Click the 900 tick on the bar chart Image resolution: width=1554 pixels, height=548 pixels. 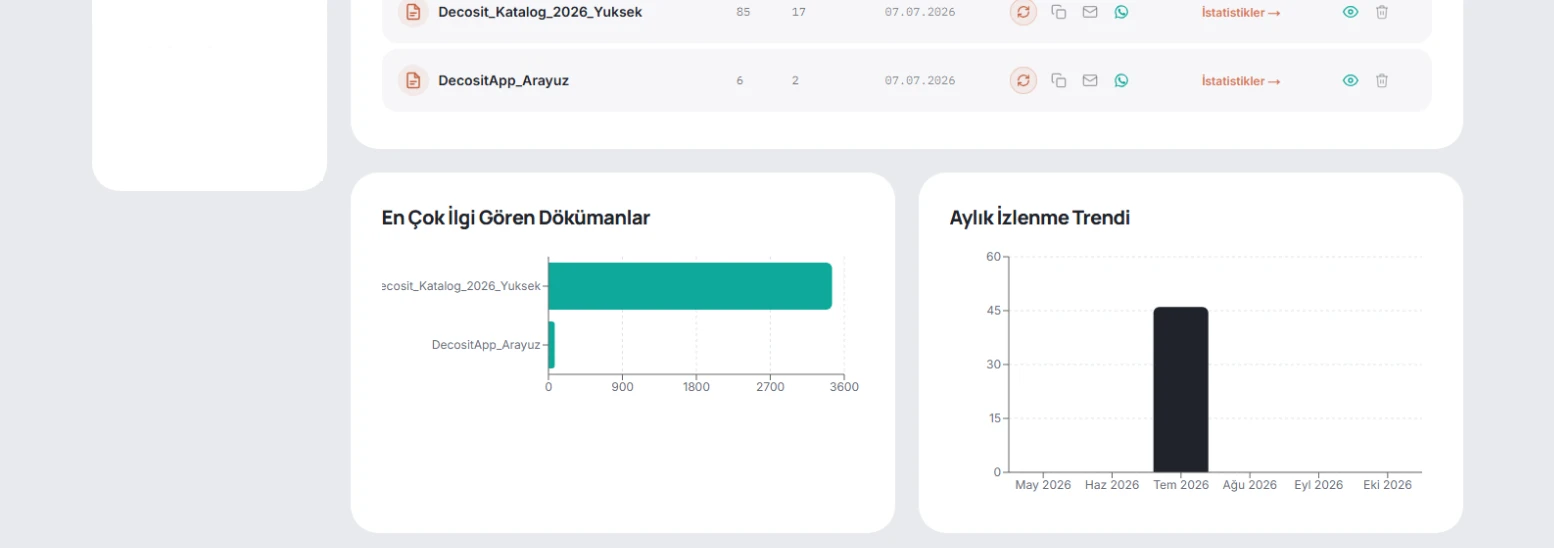pyautogui.click(x=622, y=387)
